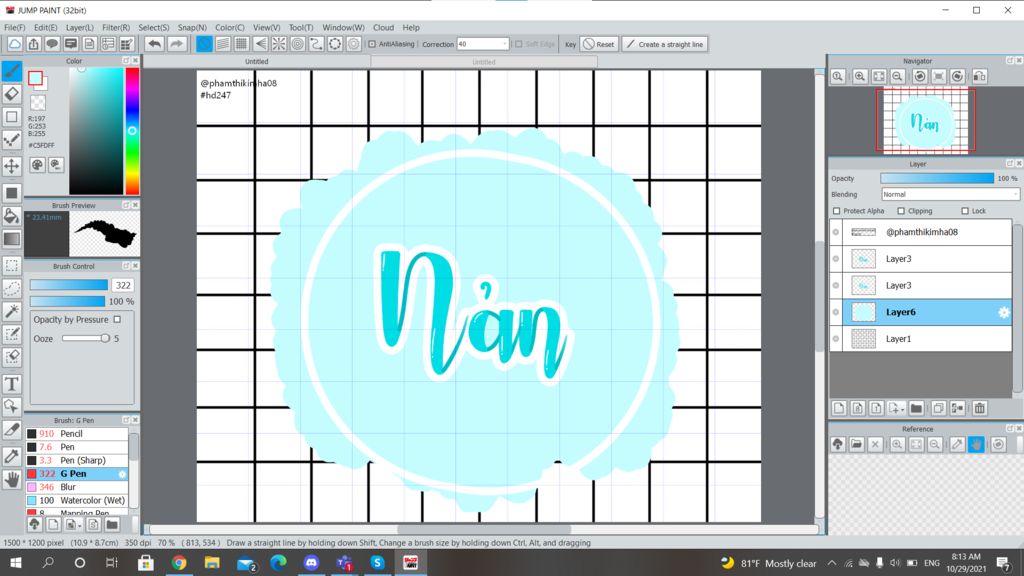Select the Brush tool in the left toolbar

click(x=12, y=71)
